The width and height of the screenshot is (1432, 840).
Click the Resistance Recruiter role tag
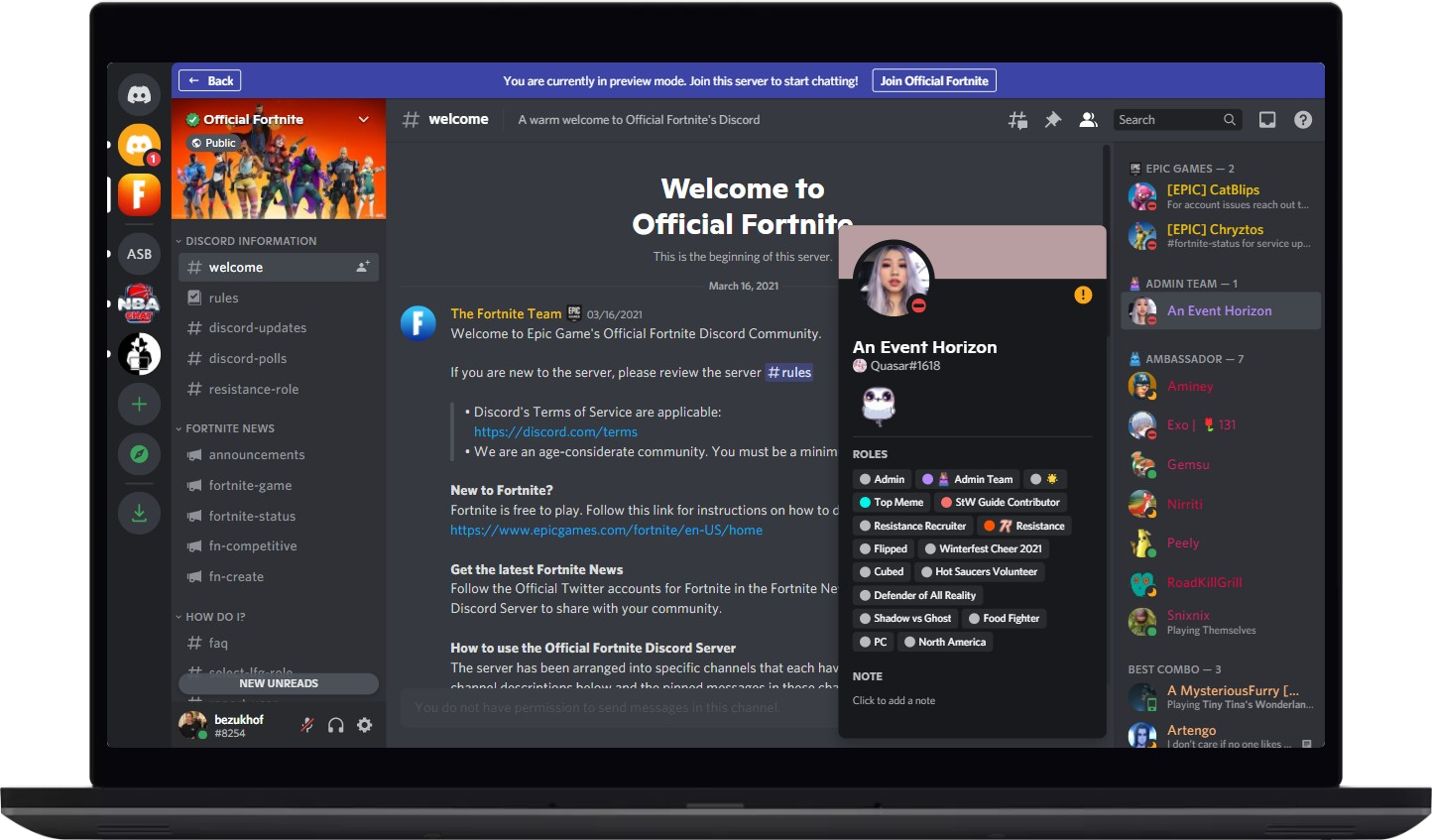point(912,527)
